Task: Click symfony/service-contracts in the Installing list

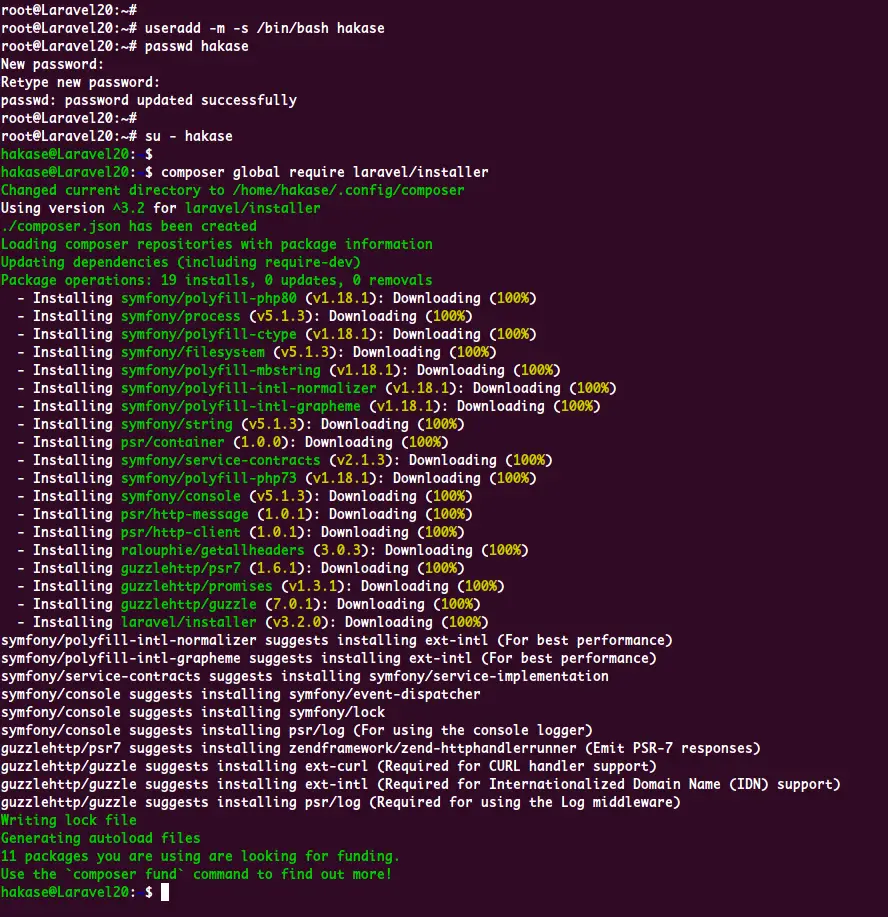Action: coord(221,460)
